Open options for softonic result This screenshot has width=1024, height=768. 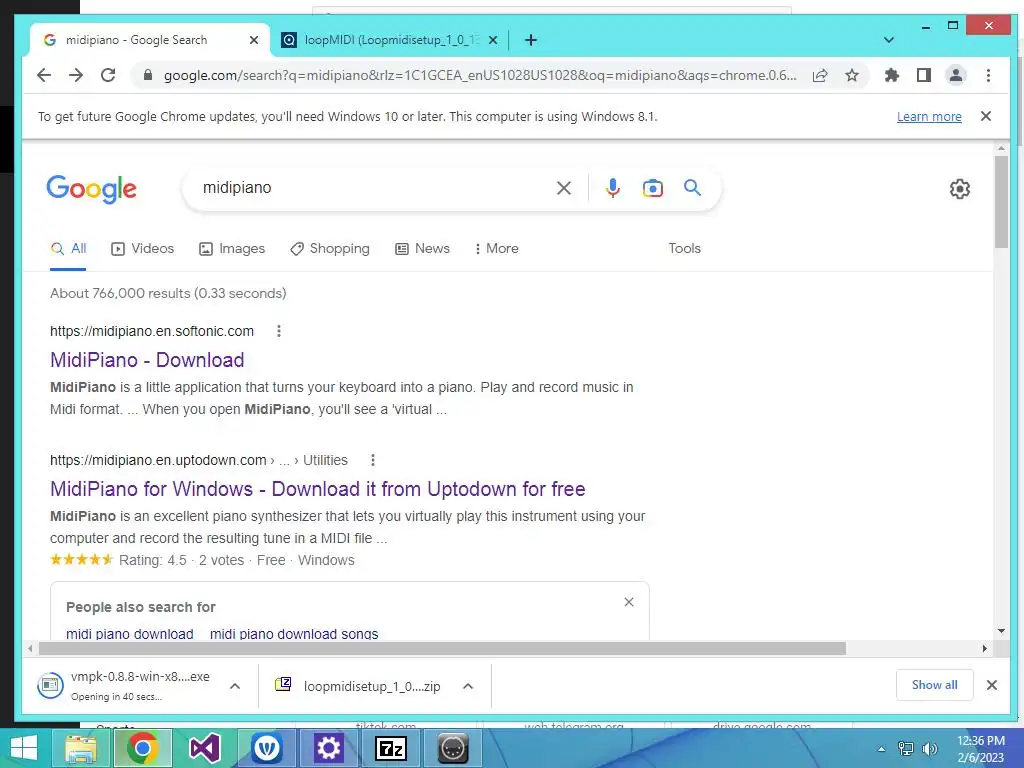[x=279, y=331]
